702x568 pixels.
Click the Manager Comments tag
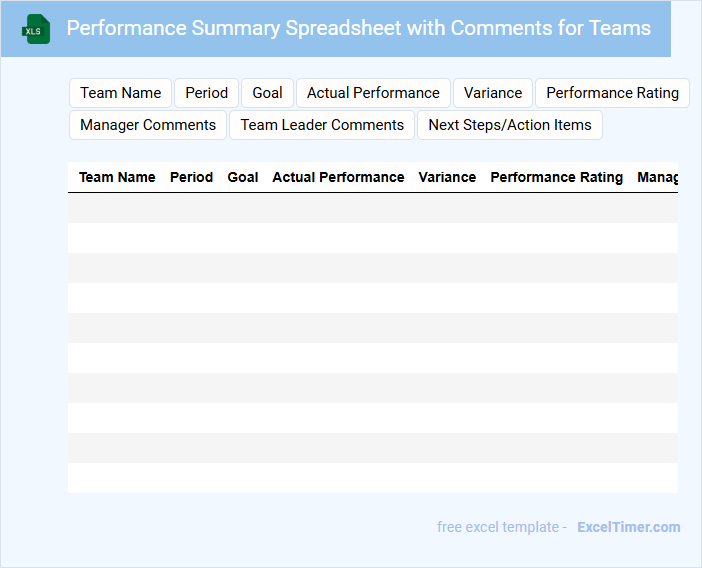tap(148, 125)
